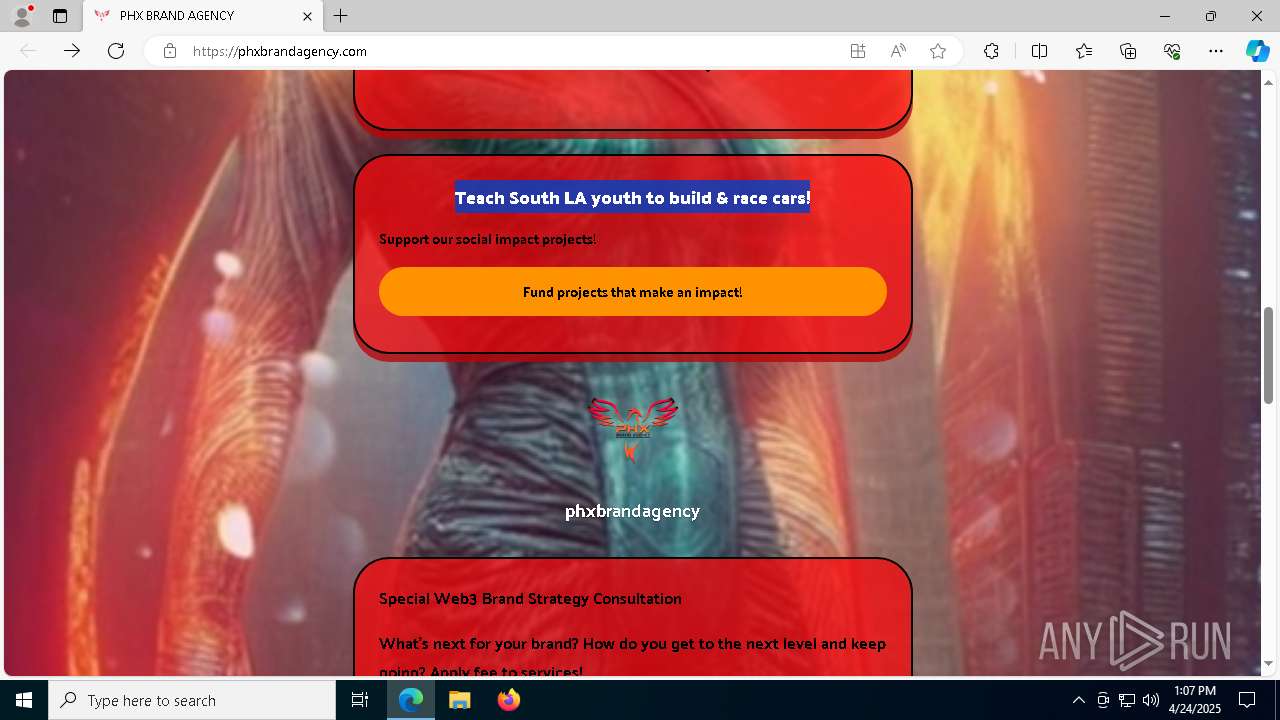Open the Extensions puzzle icon
Screen dimensions: 1280x720
991,51
